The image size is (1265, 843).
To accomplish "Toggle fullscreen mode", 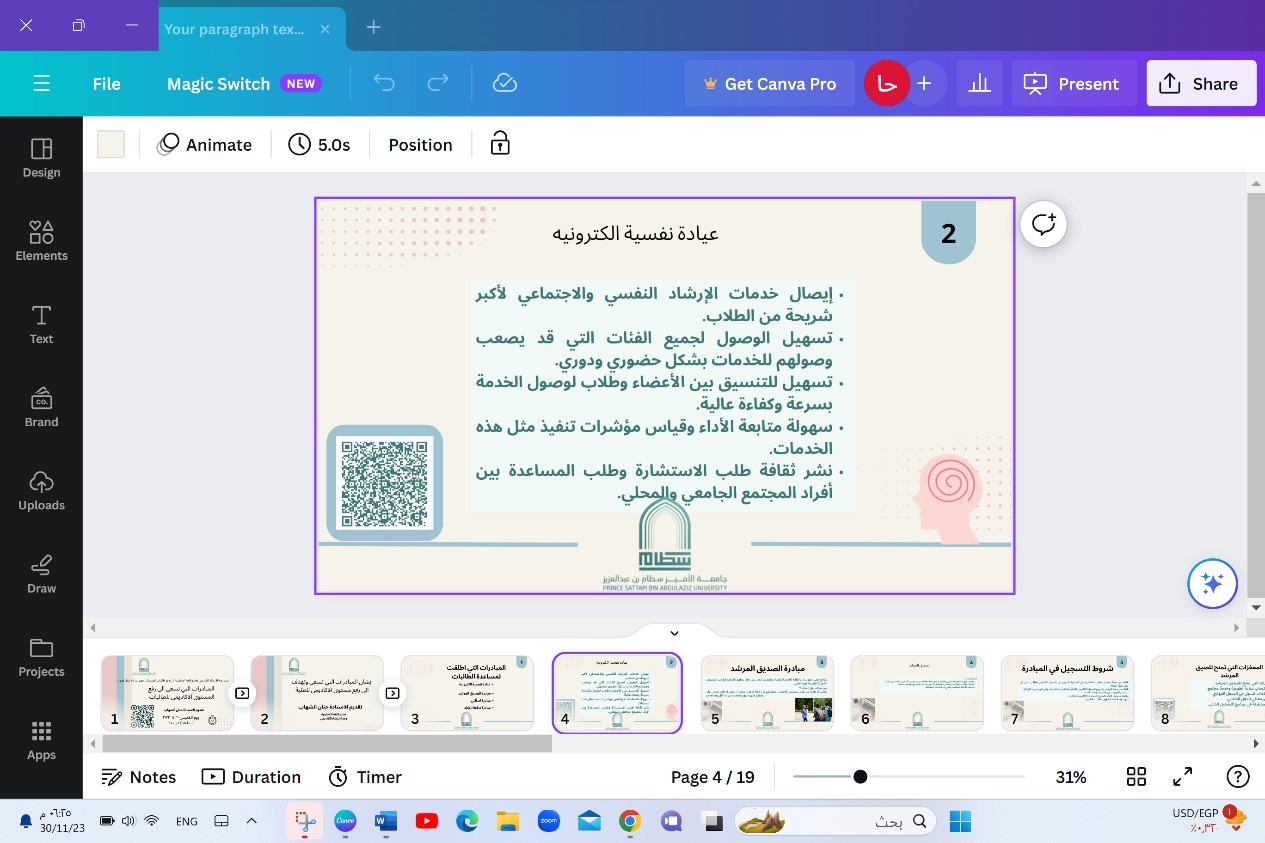I will point(1182,777).
